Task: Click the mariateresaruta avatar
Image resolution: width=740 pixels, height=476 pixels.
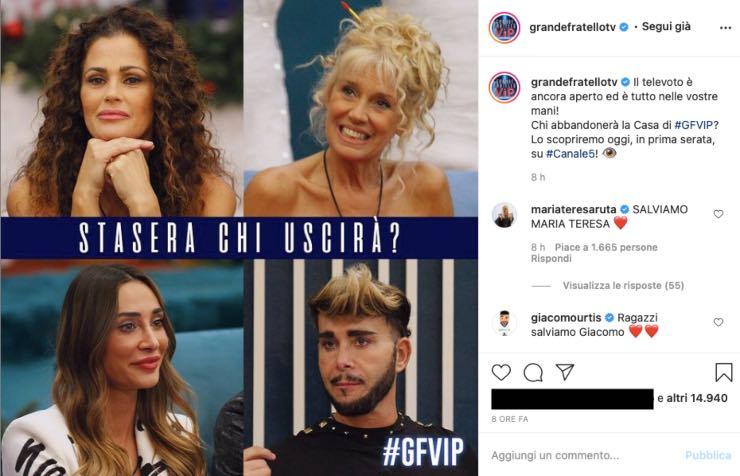Action: (x=504, y=216)
